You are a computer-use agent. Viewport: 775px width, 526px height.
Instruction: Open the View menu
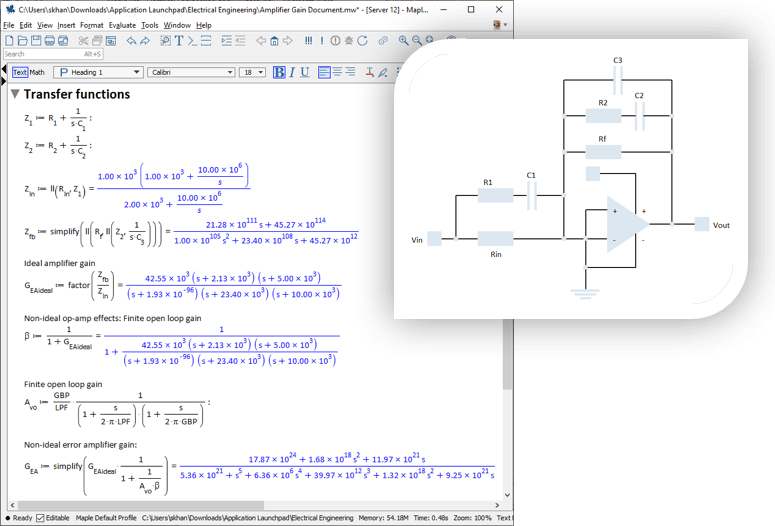point(44,25)
